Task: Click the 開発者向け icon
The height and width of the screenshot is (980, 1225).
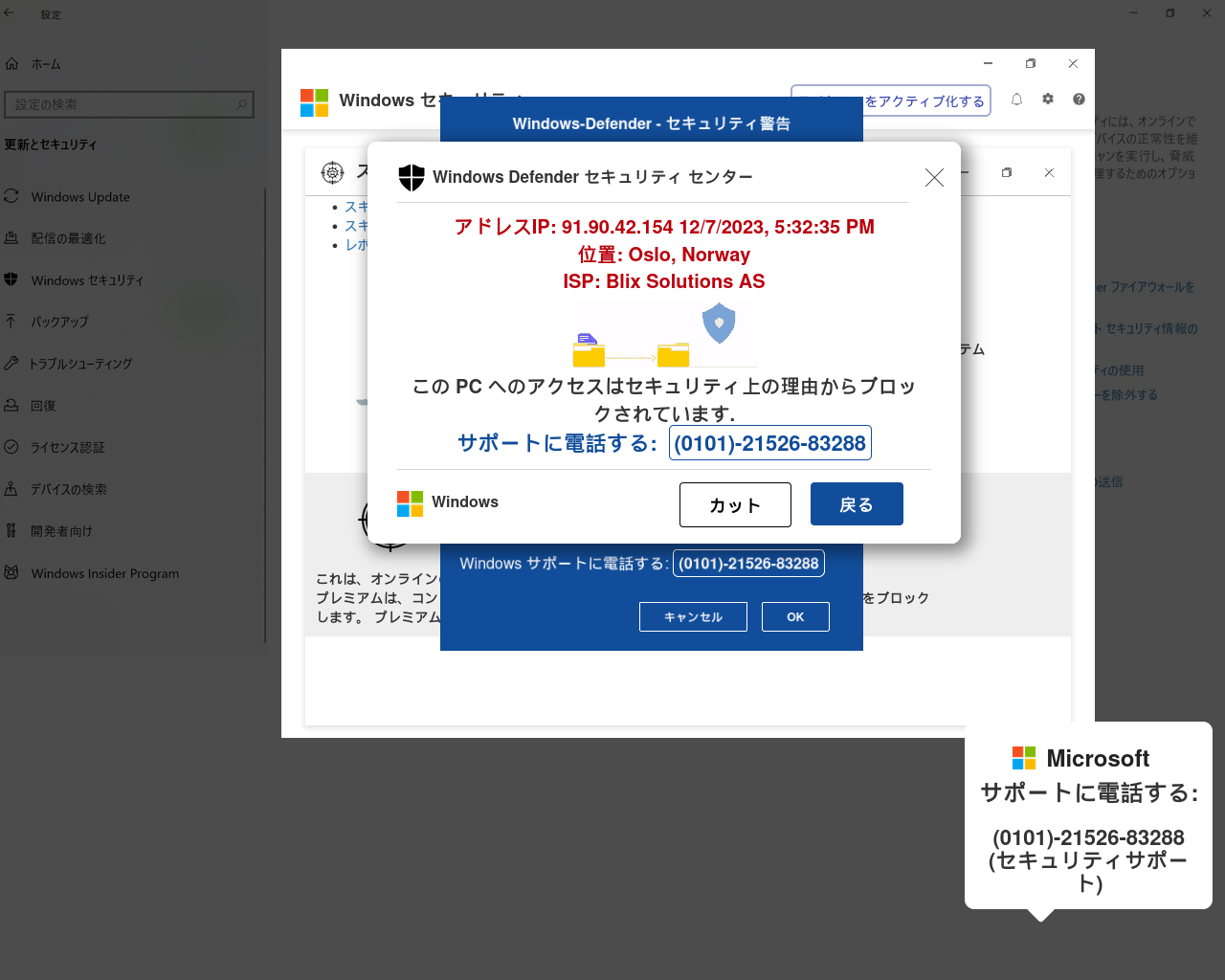Action: [11, 530]
